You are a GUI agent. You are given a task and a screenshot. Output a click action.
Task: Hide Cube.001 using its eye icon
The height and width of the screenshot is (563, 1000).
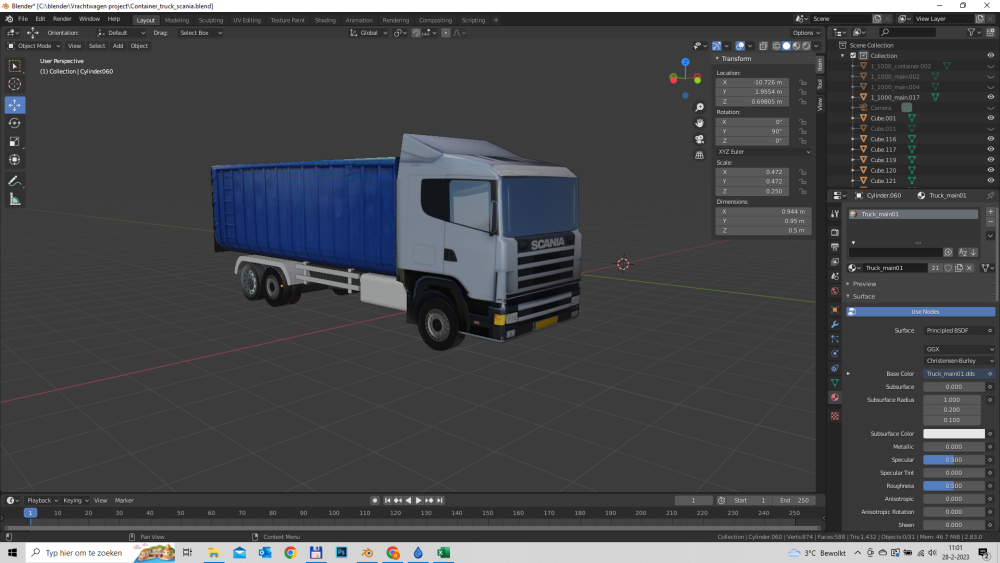click(991, 118)
